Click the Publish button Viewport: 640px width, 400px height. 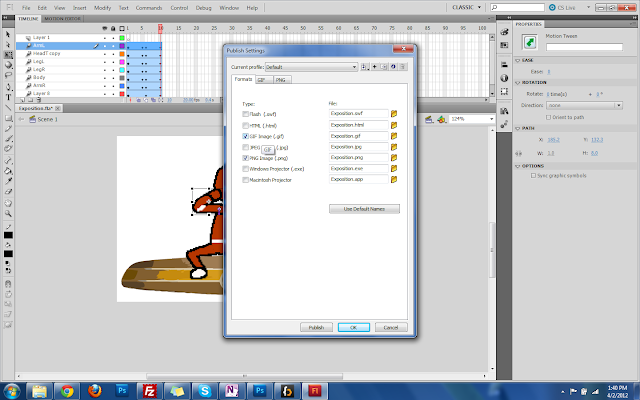[316, 327]
